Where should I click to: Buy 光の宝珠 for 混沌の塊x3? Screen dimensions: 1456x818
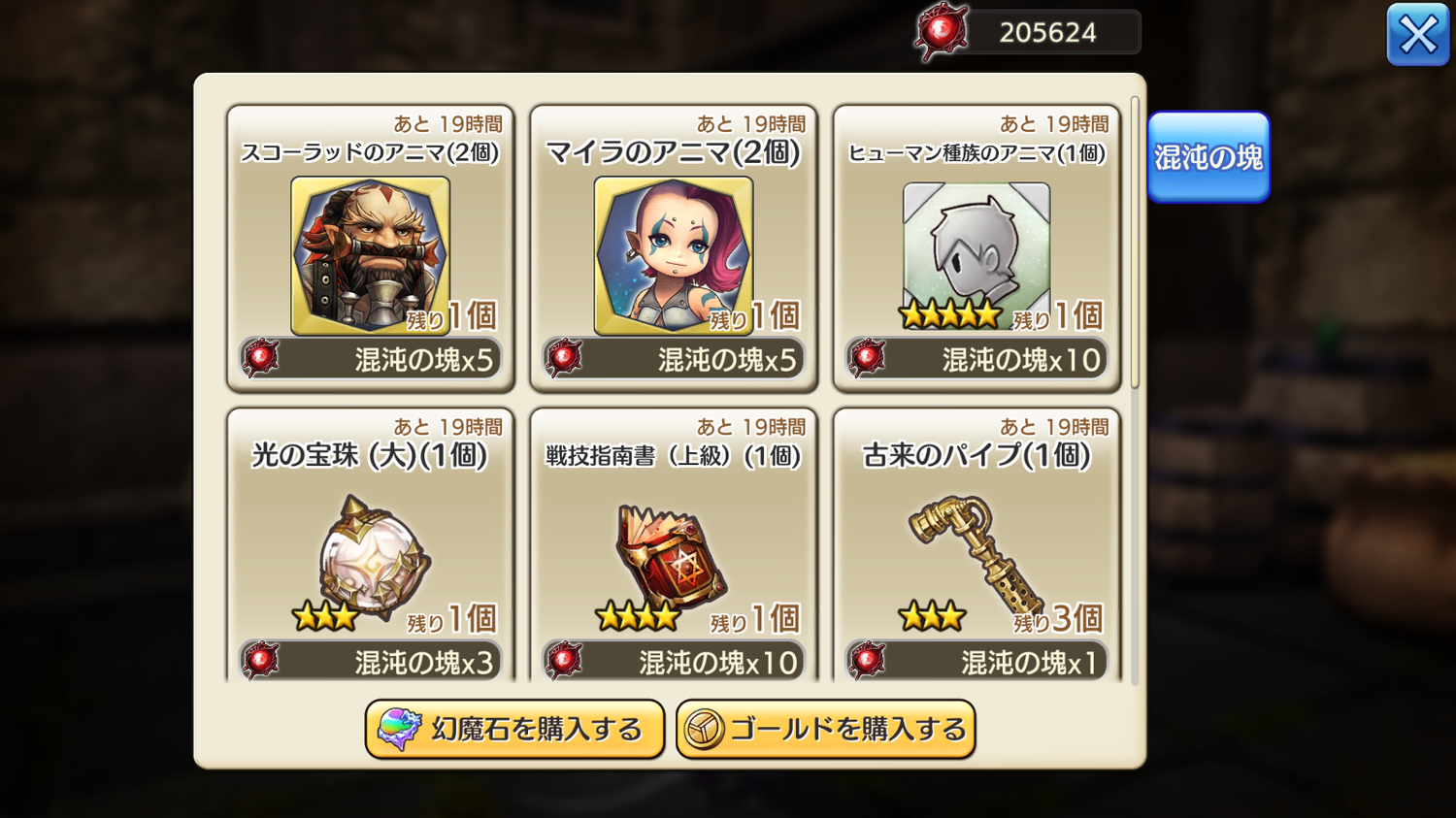point(370,662)
